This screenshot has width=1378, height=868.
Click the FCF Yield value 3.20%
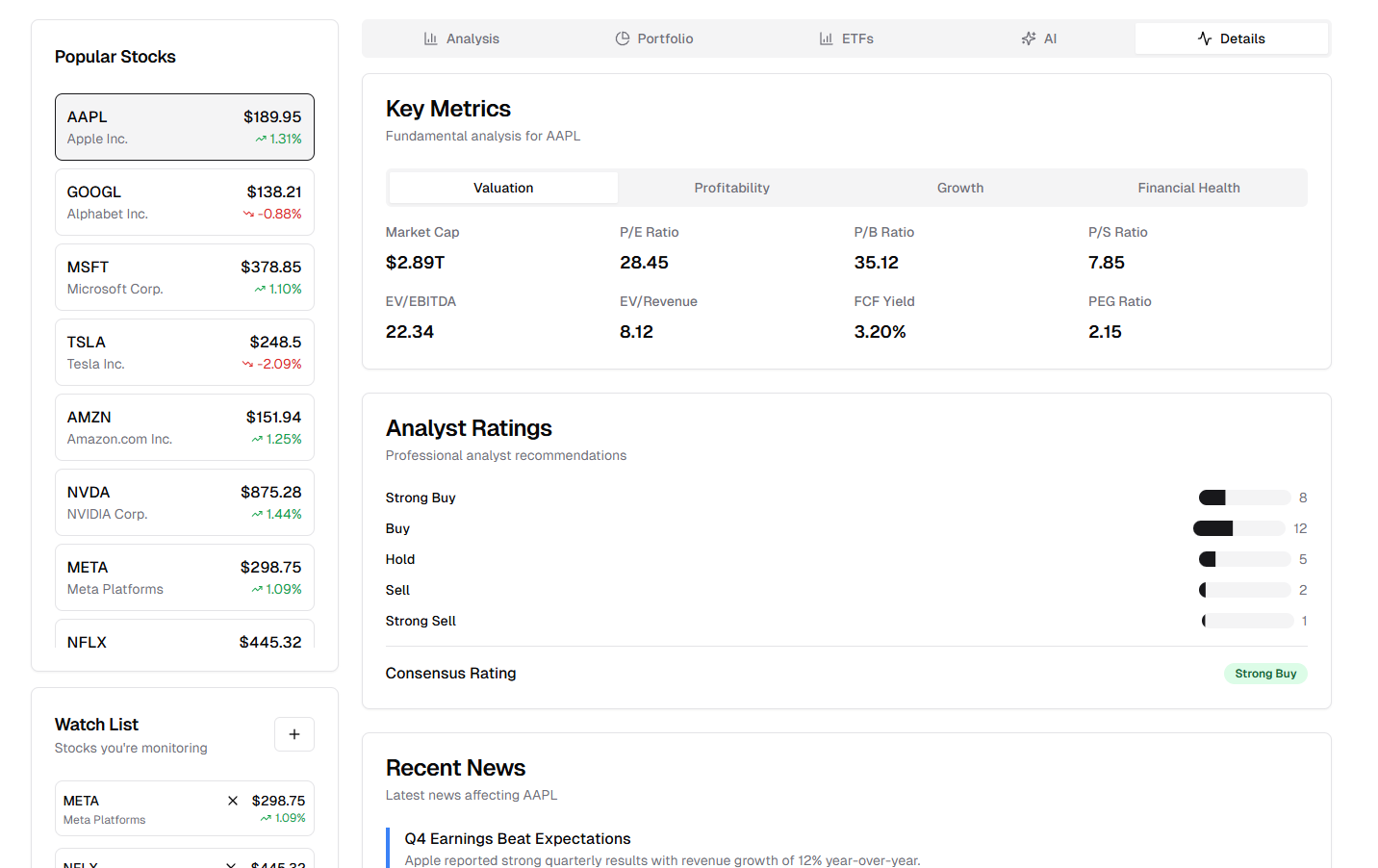880,332
